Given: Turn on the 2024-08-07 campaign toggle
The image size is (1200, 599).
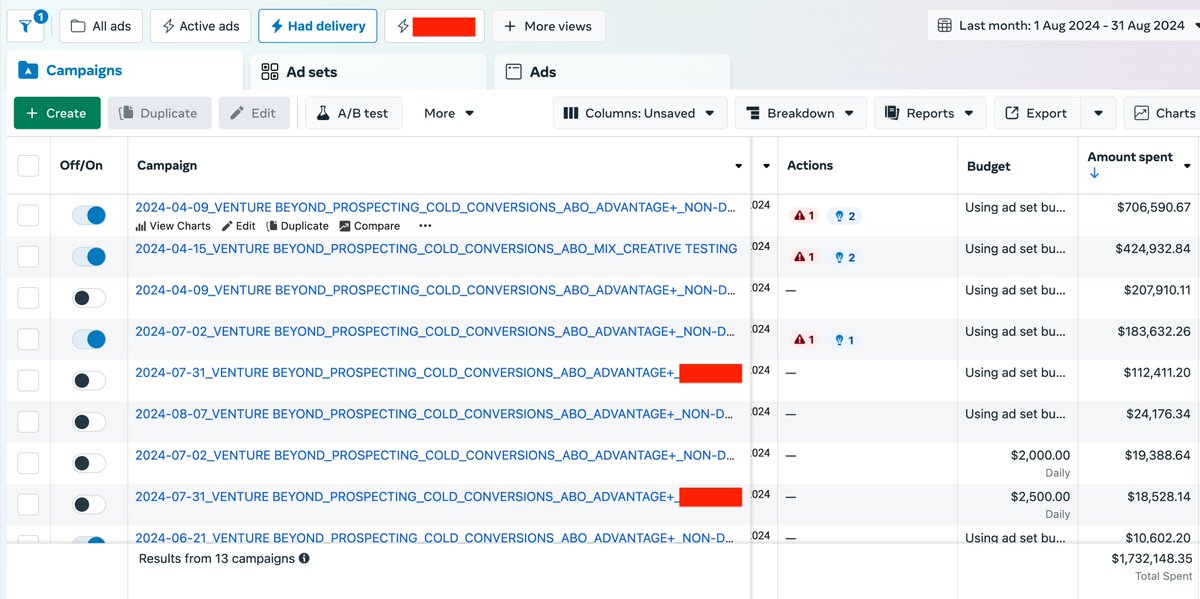Looking at the screenshot, I should (89, 421).
